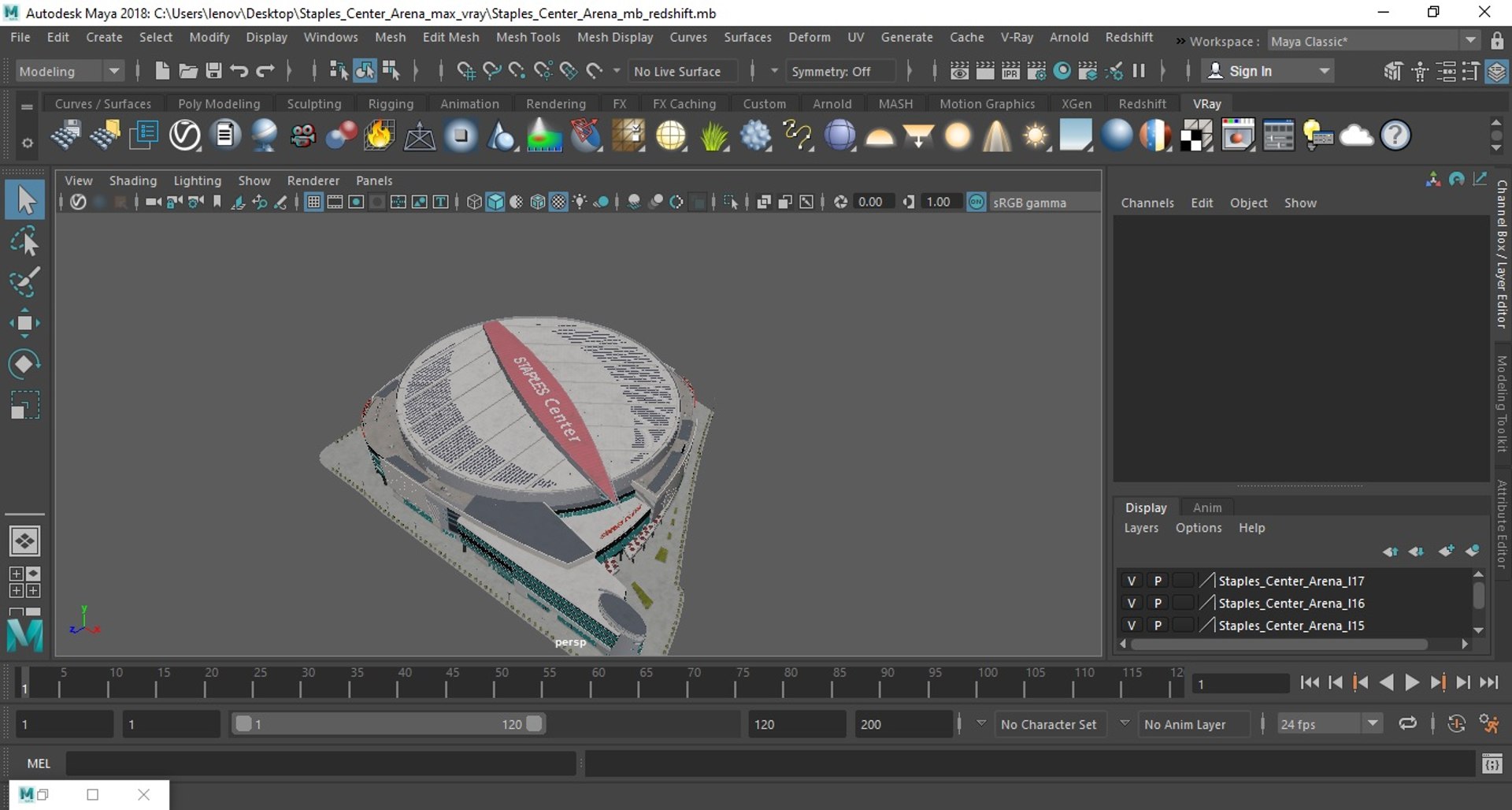The image size is (1512, 810).
Task: Click the New Scene icon
Action: (161, 71)
